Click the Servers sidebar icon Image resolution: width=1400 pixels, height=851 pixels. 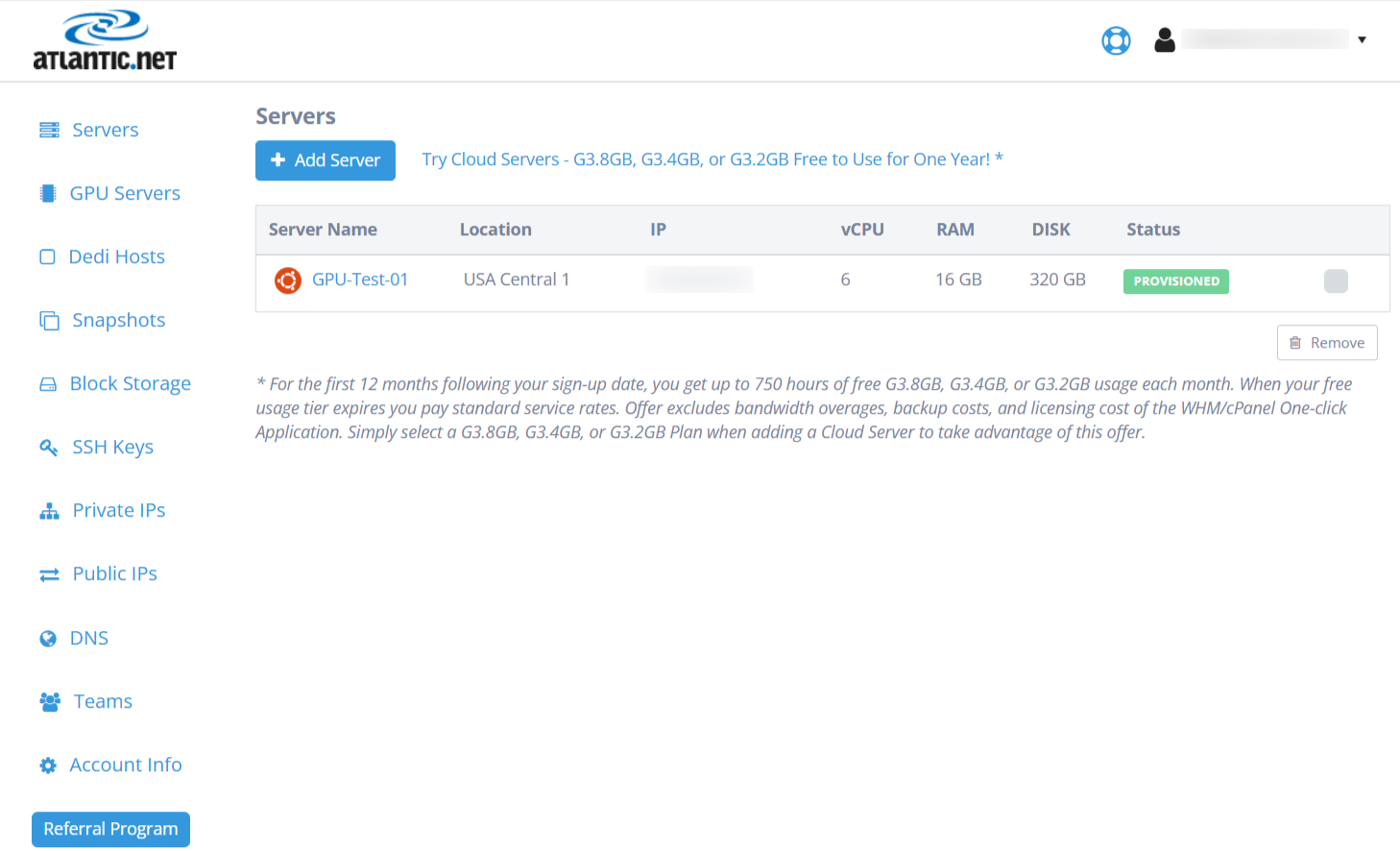click(49, 130)
